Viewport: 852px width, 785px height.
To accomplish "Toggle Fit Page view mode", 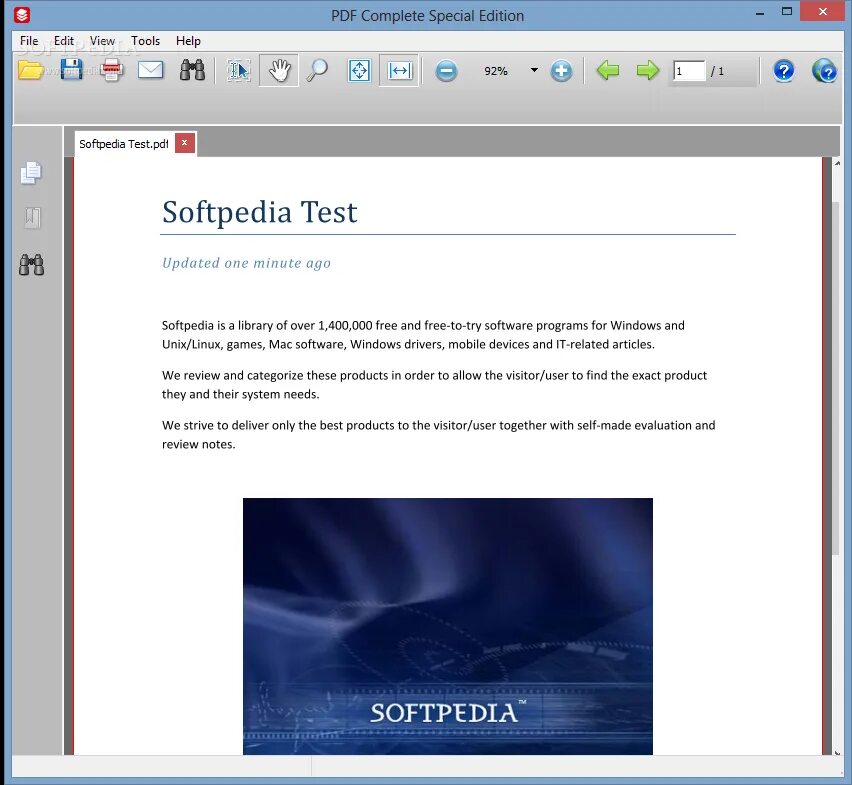I will pos(359,71).
